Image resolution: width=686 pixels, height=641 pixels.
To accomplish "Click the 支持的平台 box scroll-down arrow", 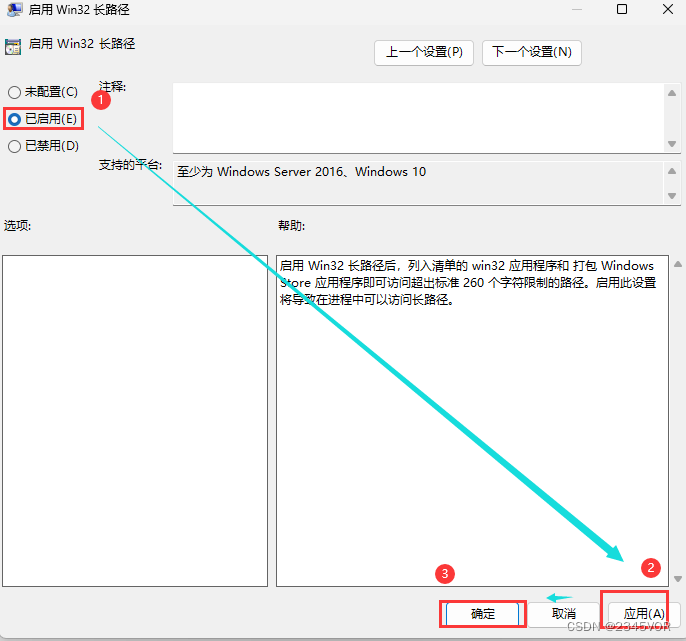I will [672, 196].
